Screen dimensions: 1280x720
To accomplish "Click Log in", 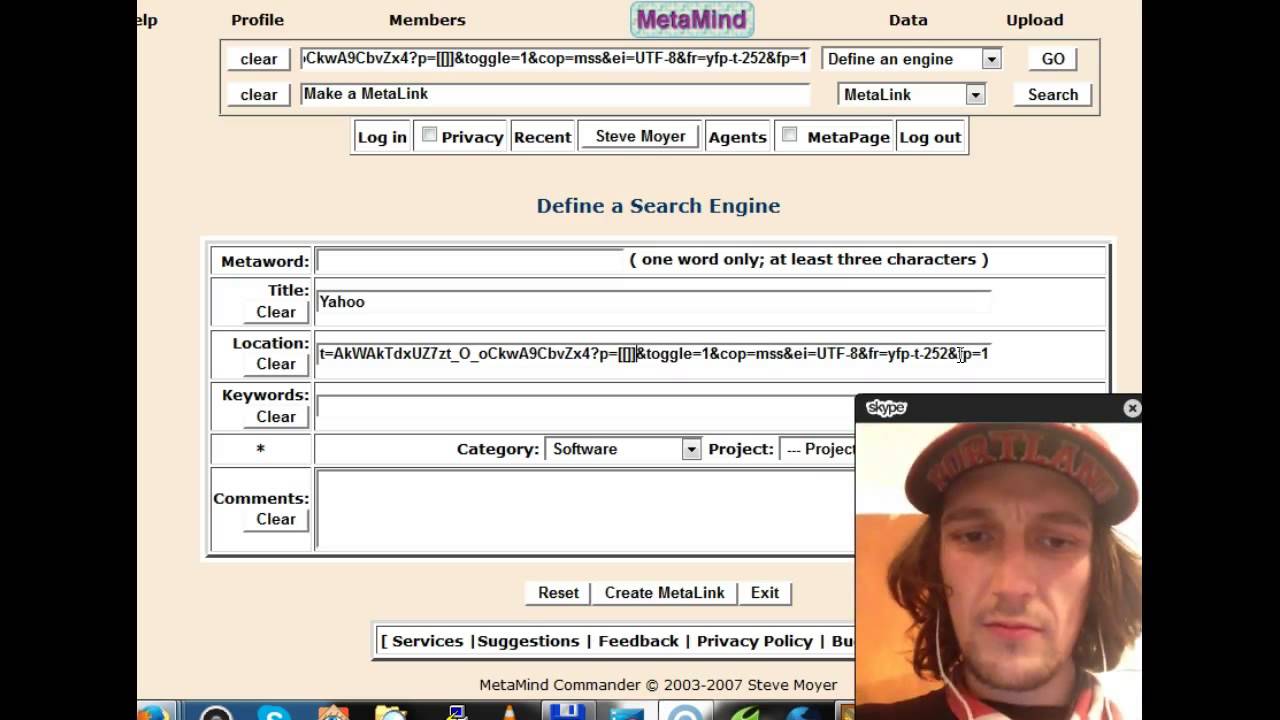I will (382, 137).
